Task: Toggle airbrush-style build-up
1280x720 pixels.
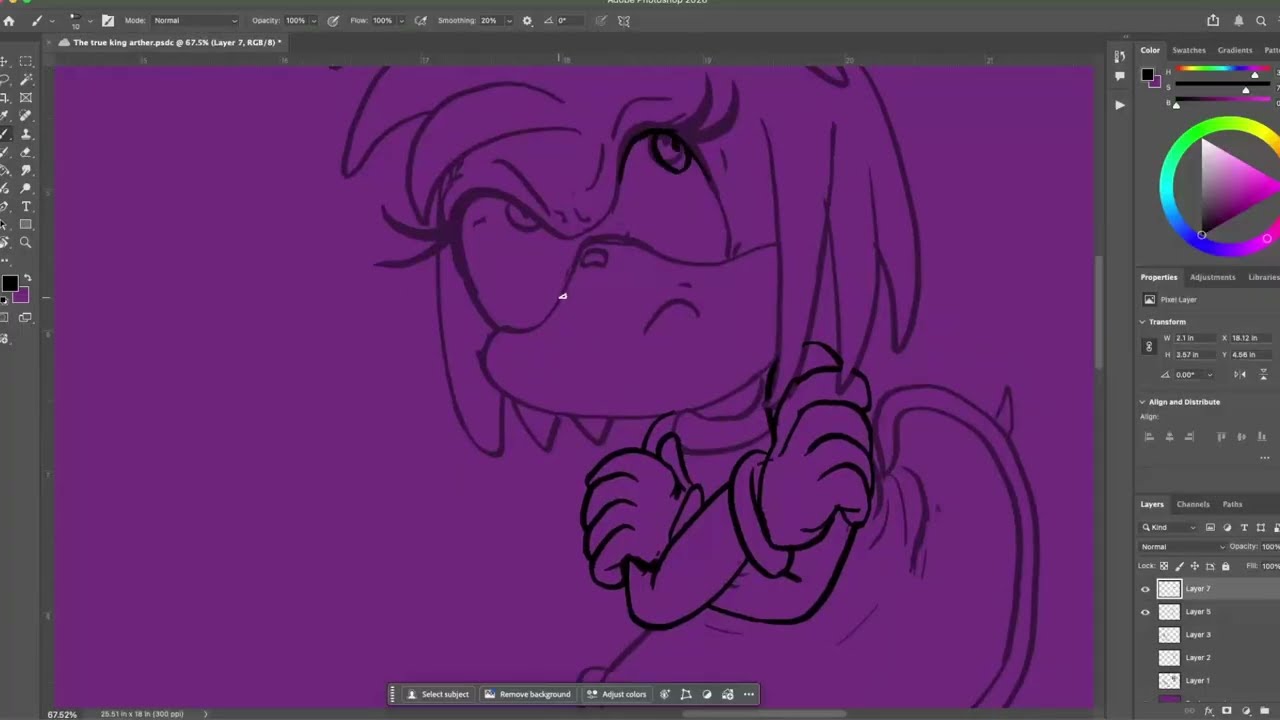Action: pos(421,20)
